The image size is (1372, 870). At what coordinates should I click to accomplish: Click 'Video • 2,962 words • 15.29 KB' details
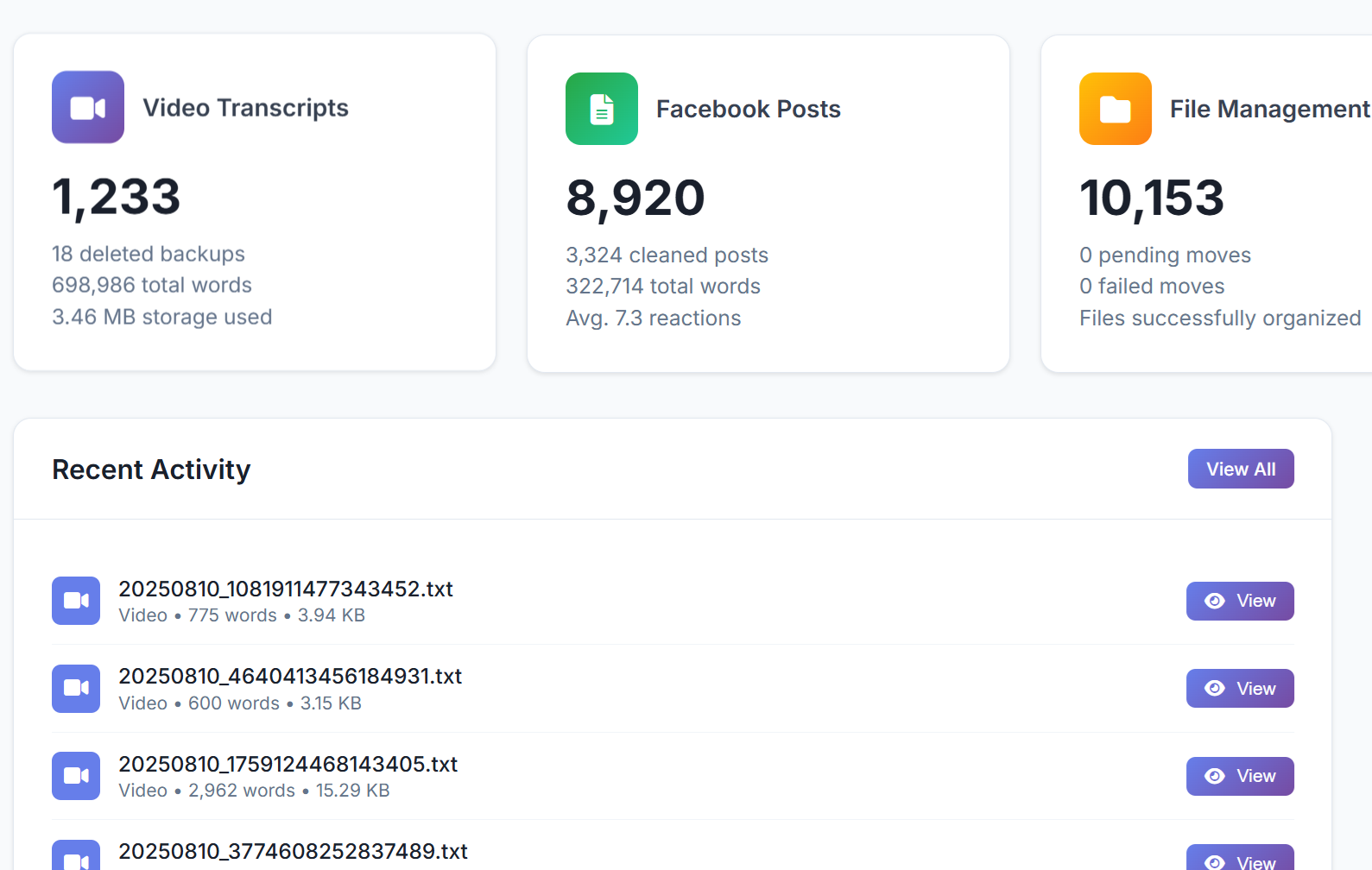click(254, 791)
